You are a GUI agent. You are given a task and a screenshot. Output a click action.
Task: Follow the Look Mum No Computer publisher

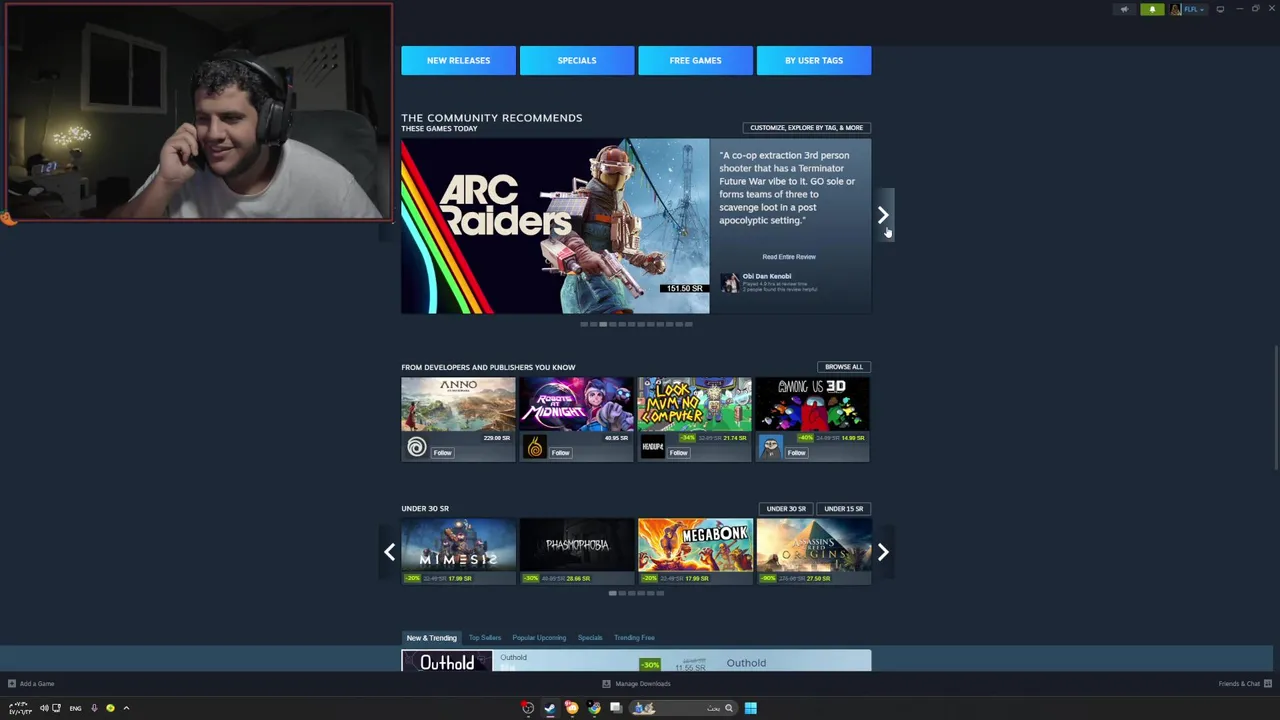point(678,453)
